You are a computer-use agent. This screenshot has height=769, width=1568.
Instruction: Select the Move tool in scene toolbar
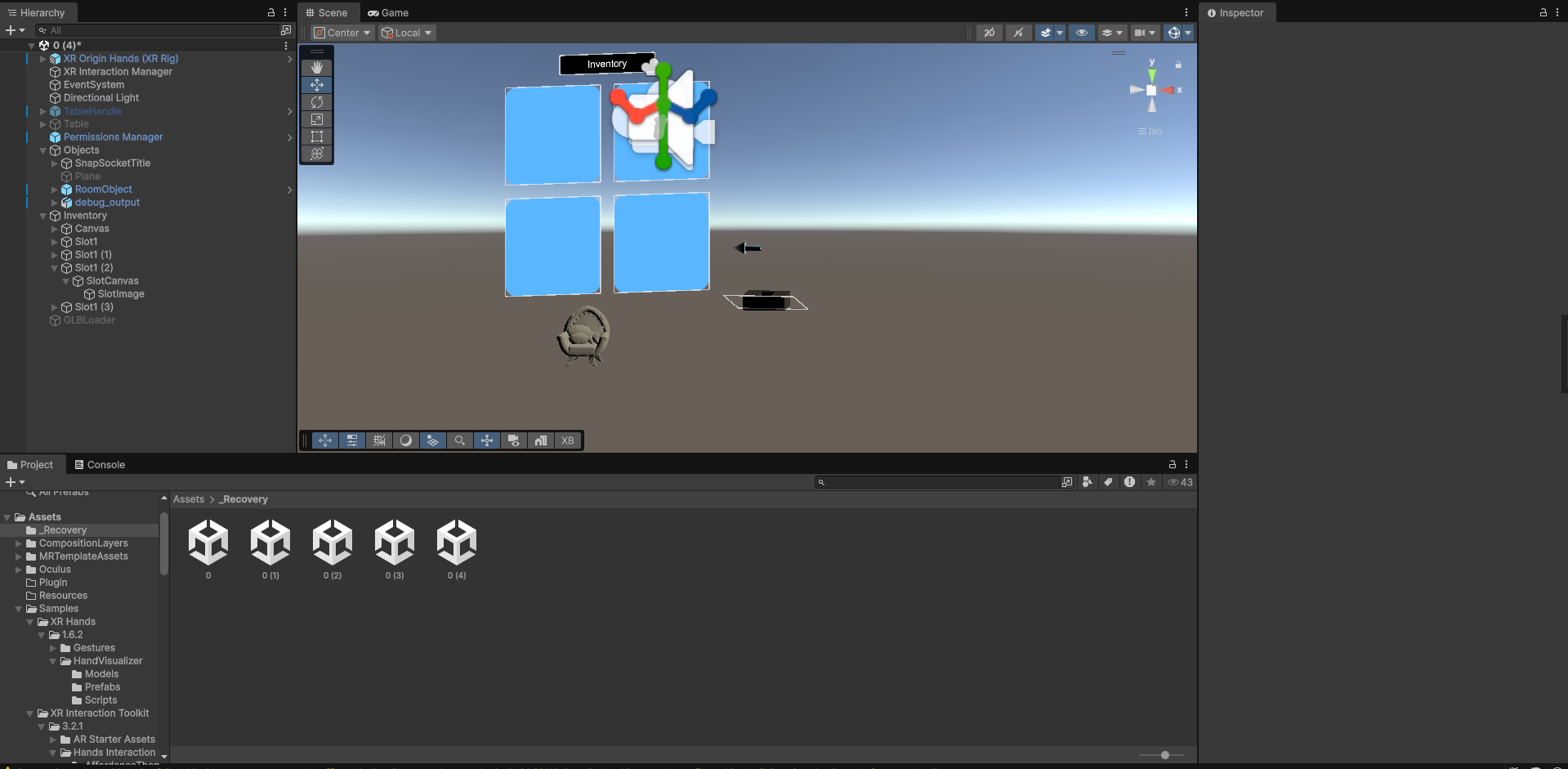click(x=317, y=85)
